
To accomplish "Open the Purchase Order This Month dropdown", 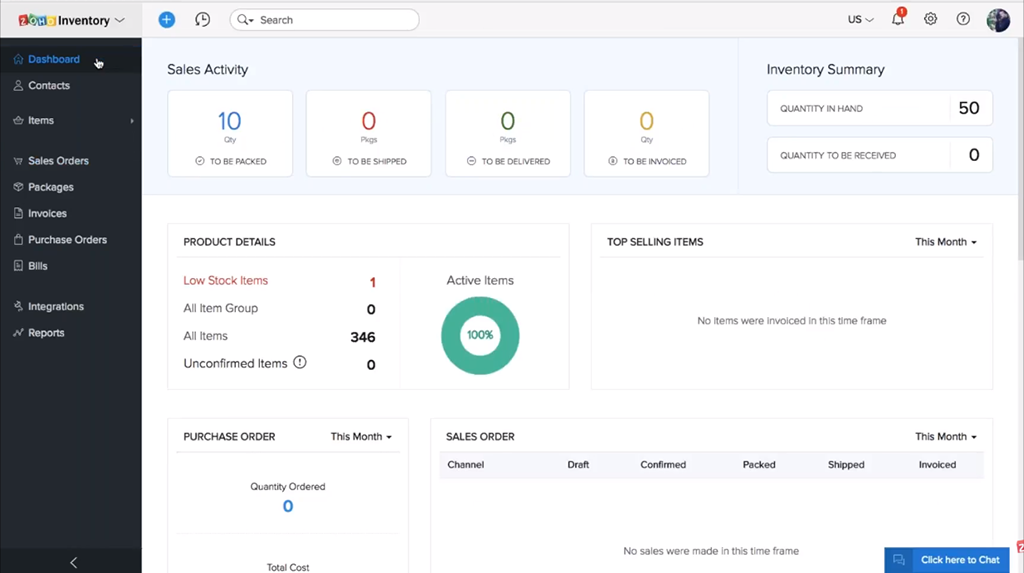I will coord(361,436).
